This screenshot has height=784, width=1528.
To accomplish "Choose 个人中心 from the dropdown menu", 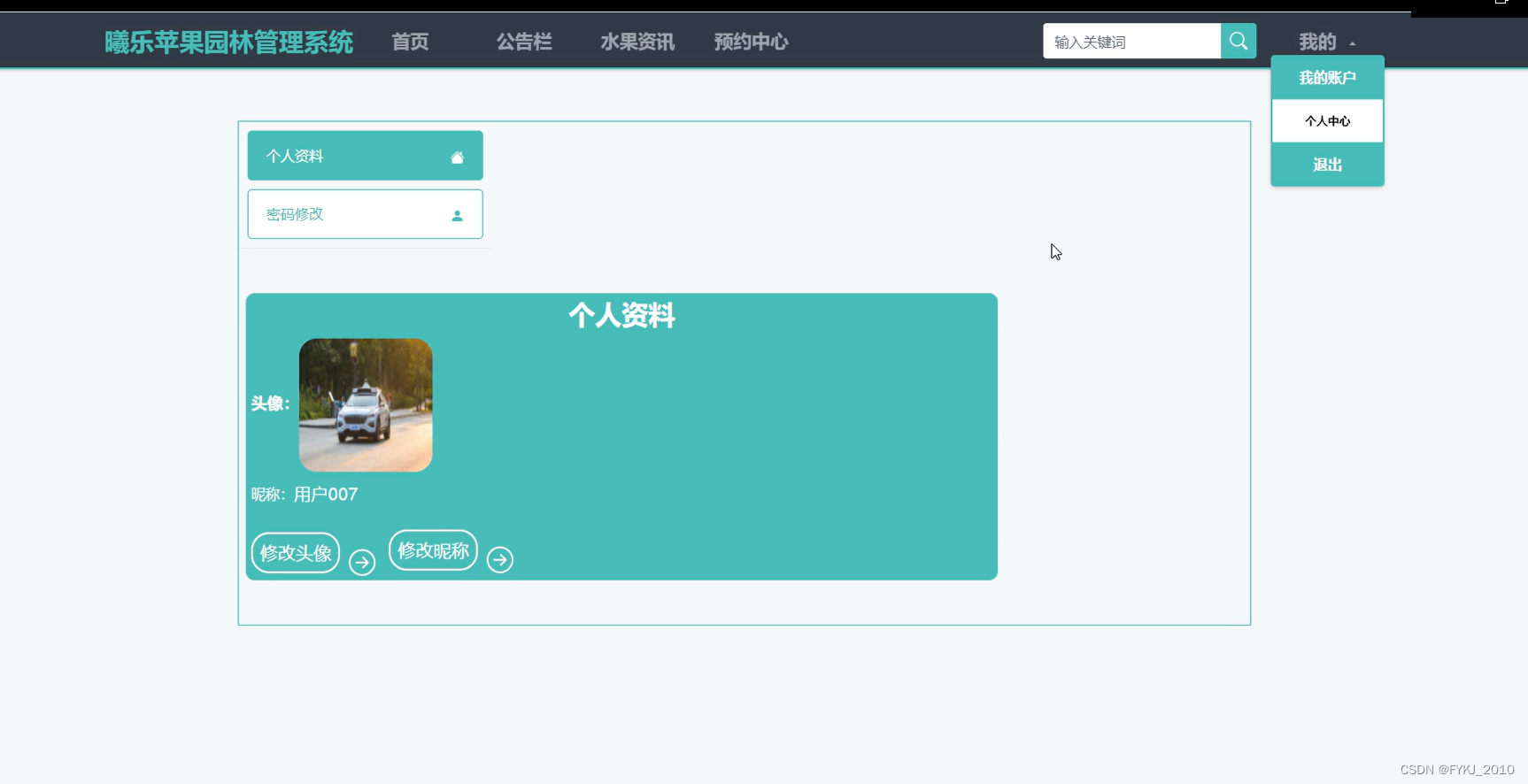I will click(1327, 121).
